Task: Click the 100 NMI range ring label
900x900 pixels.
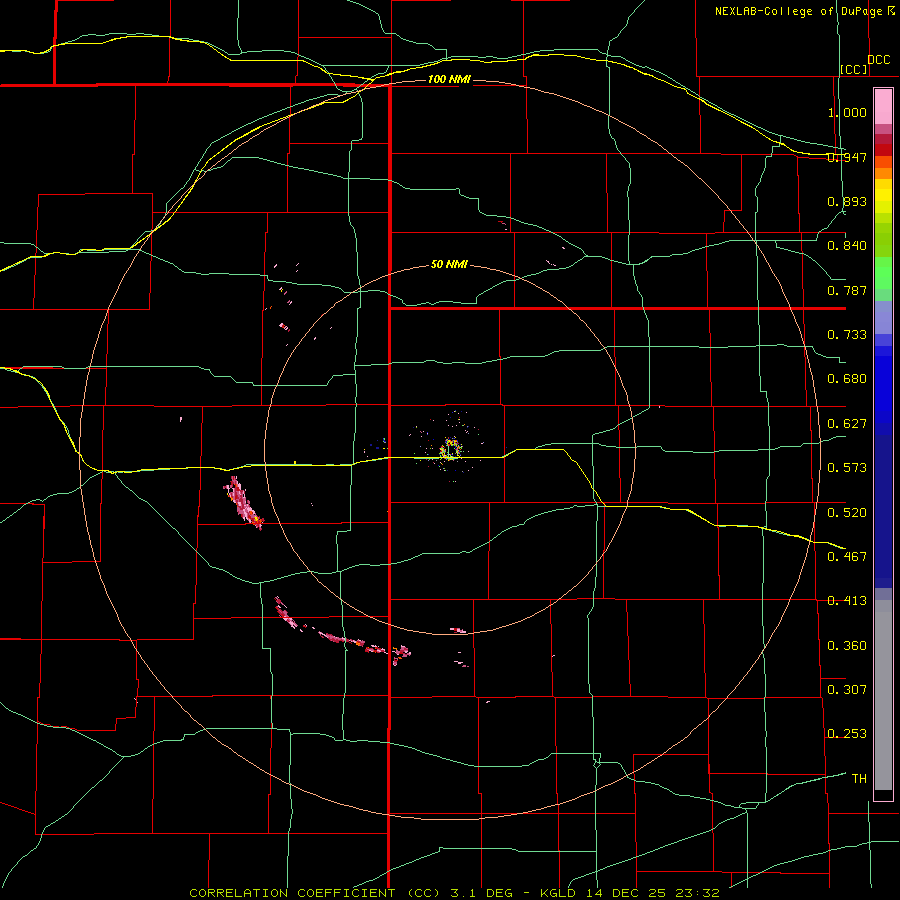Action: 449,79
